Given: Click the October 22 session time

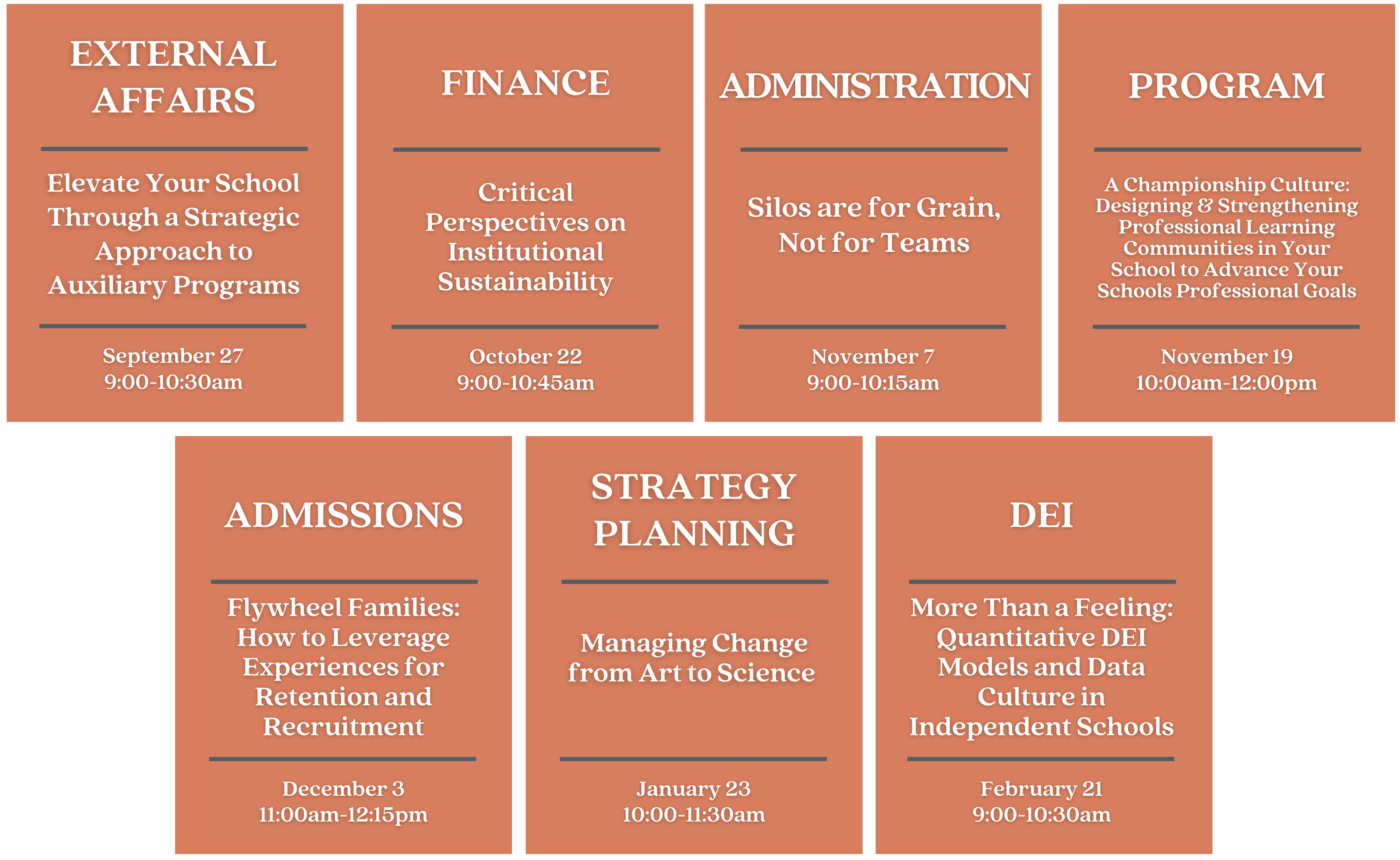Looking at the screenshot, I should (526, 383).
